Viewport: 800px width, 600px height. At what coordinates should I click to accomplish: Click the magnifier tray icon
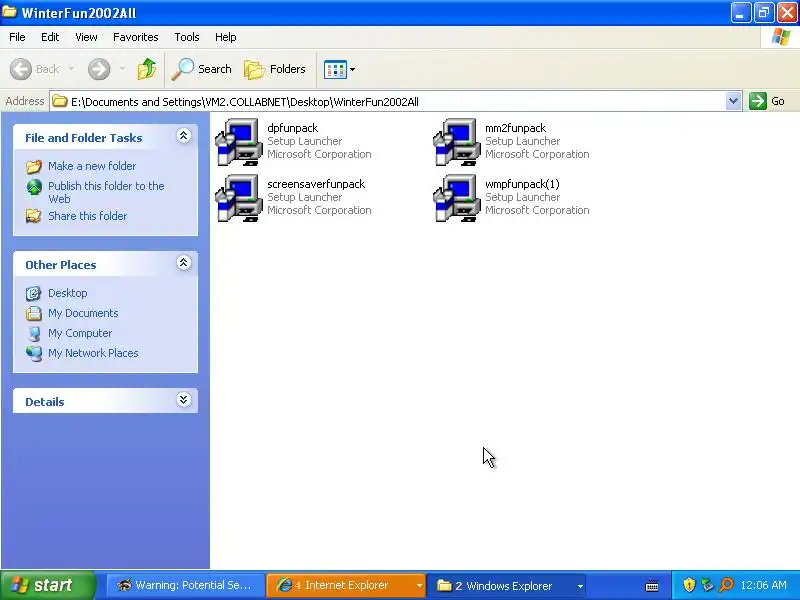(x=726, y=585)
